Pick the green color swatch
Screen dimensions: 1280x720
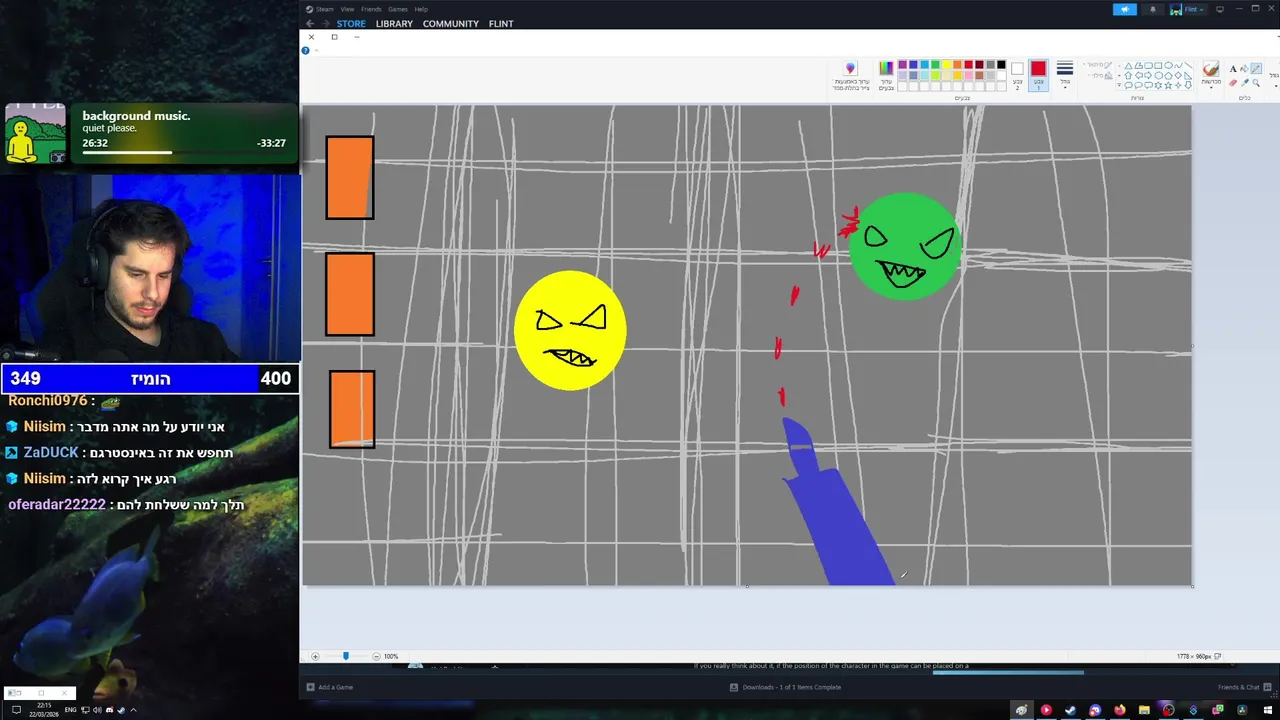(935, 64)
